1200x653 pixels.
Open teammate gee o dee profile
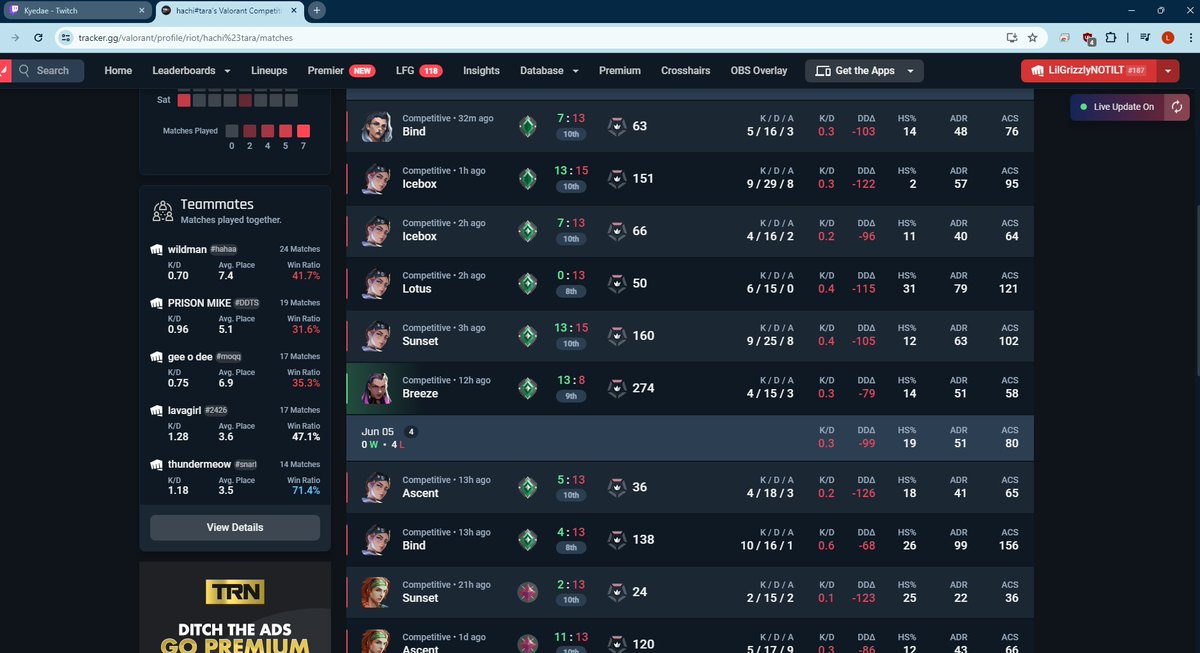pyautogui.click(x=189, y=357)
